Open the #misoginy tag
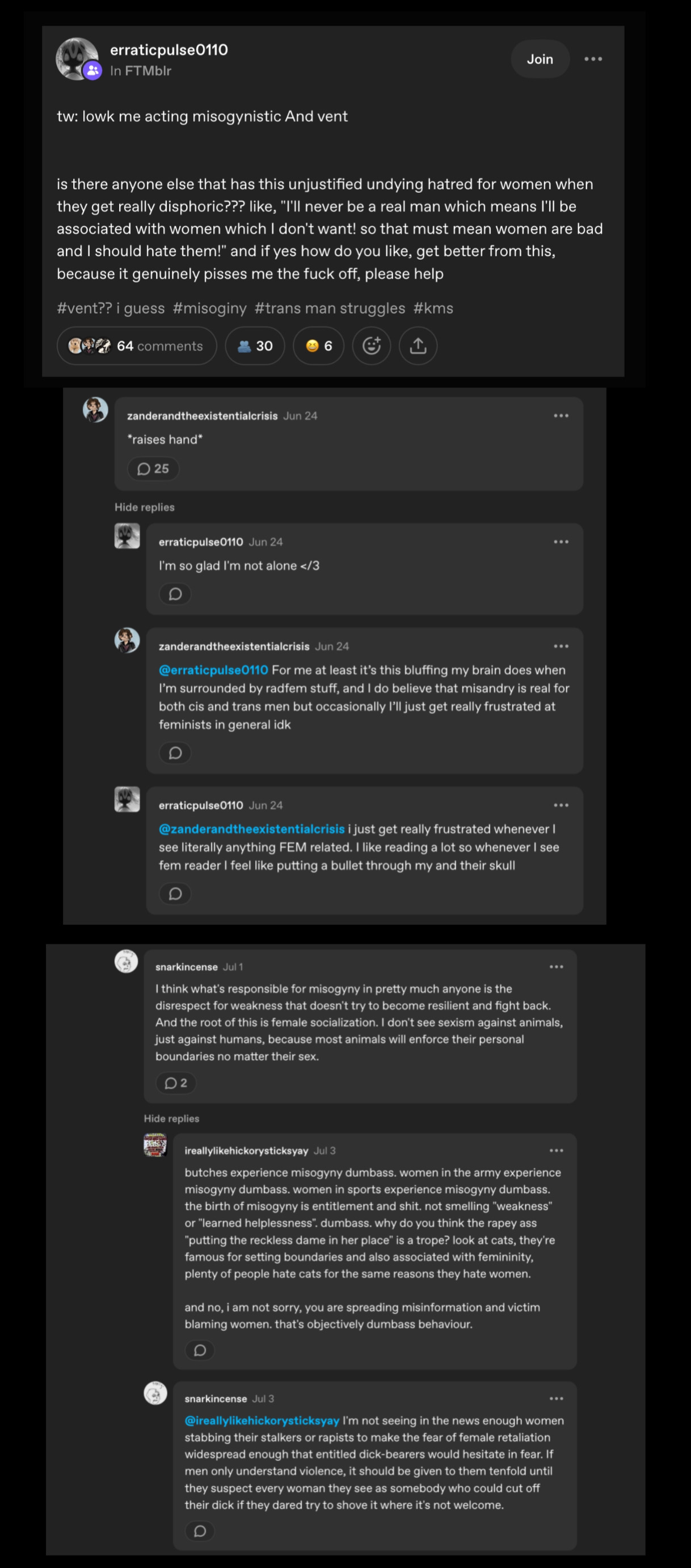 tap(209, 308)
